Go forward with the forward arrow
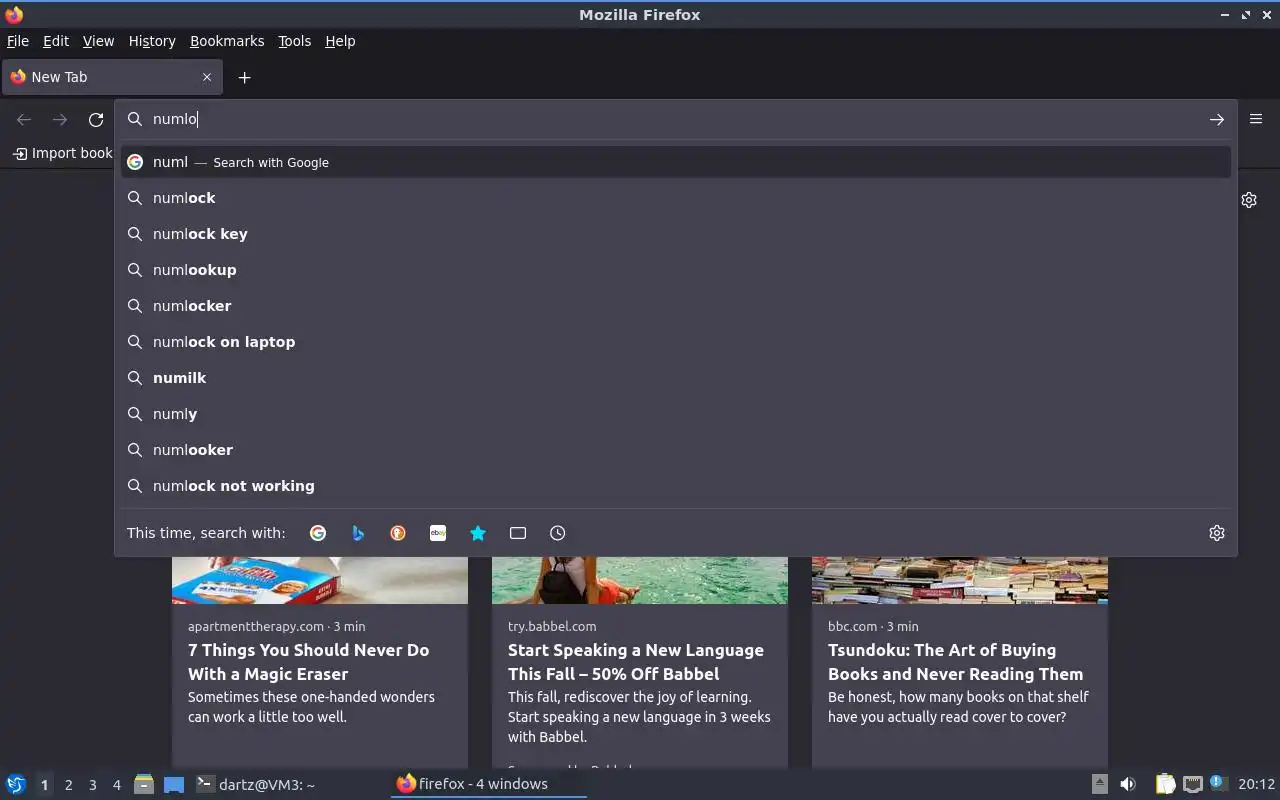Screen dimensions: 1280x800 click(x=60, y=119)
